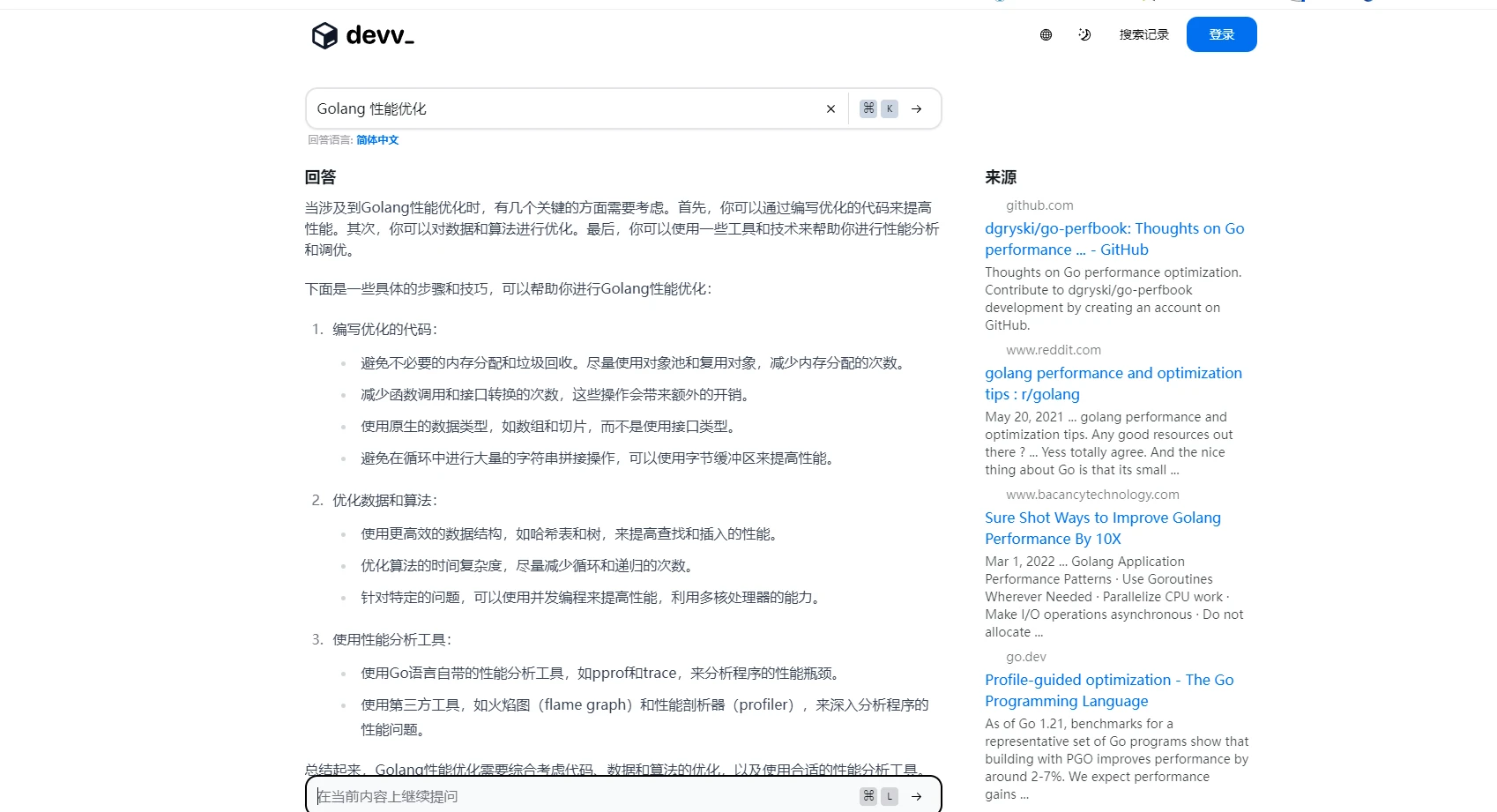Click the ⌘ key badge in follow-up bar
Screen dimensions: 1497x812
(x=868, y=796)
